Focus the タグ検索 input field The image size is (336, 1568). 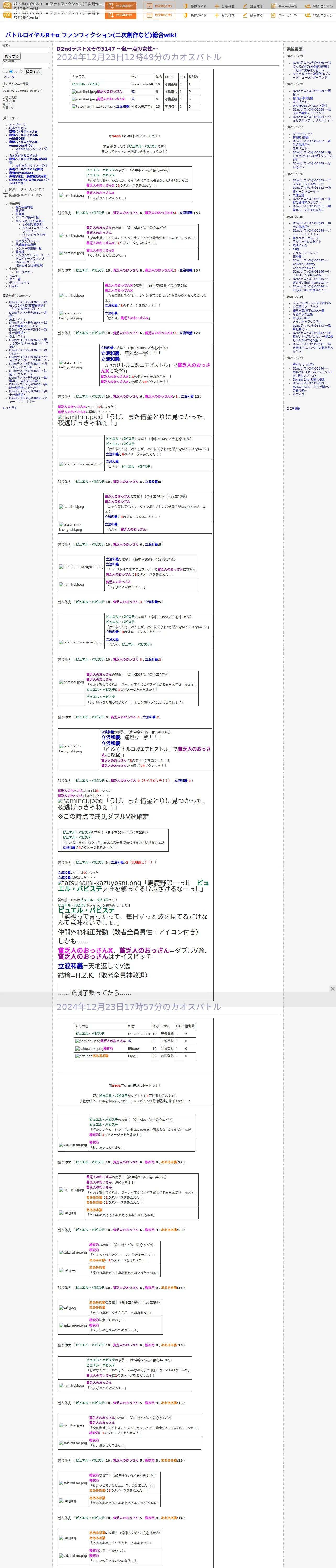[x=26, y=66]
